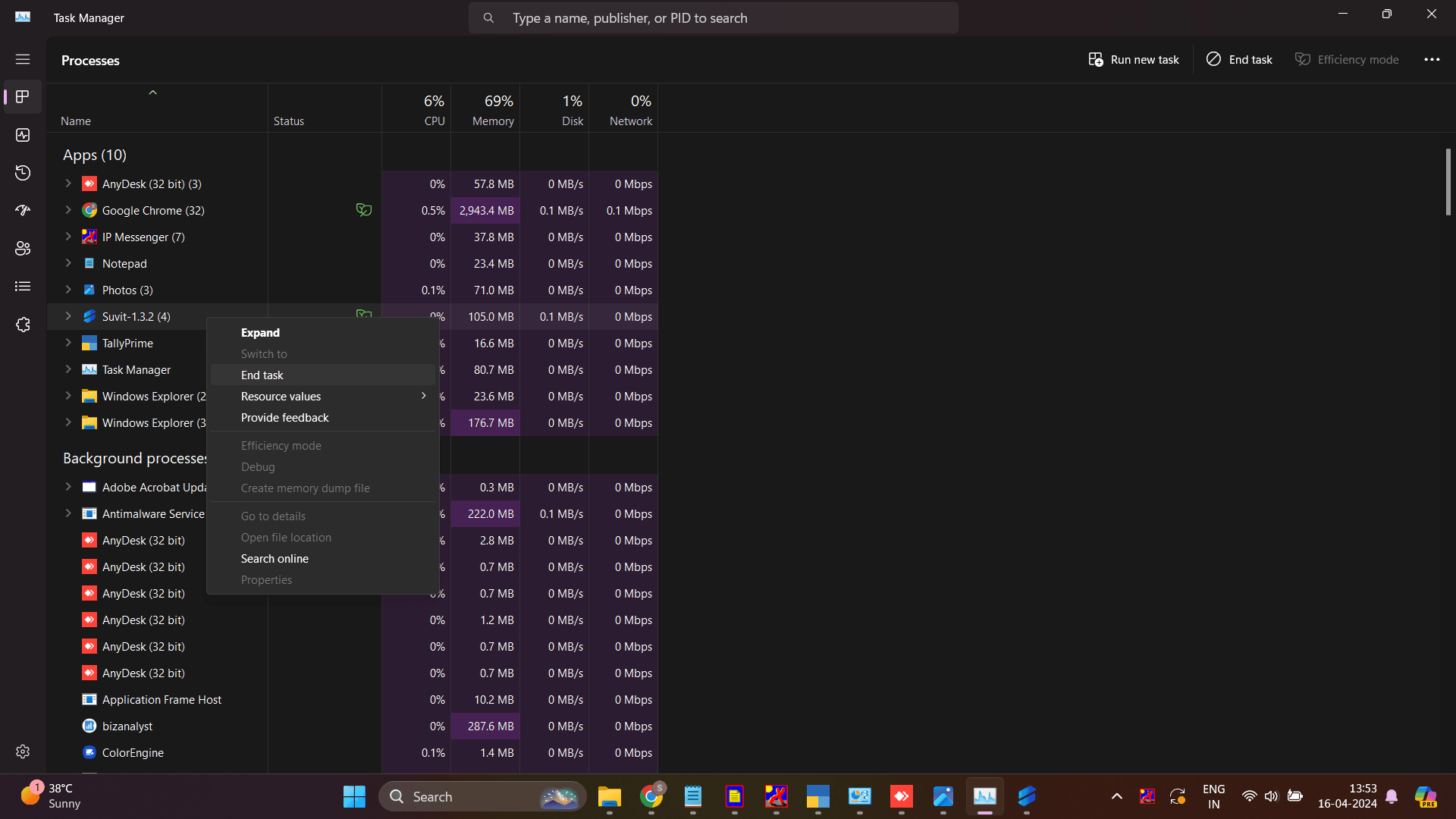
Task: Select Provide feedback in context menu
Action: (x=323, y=417)
